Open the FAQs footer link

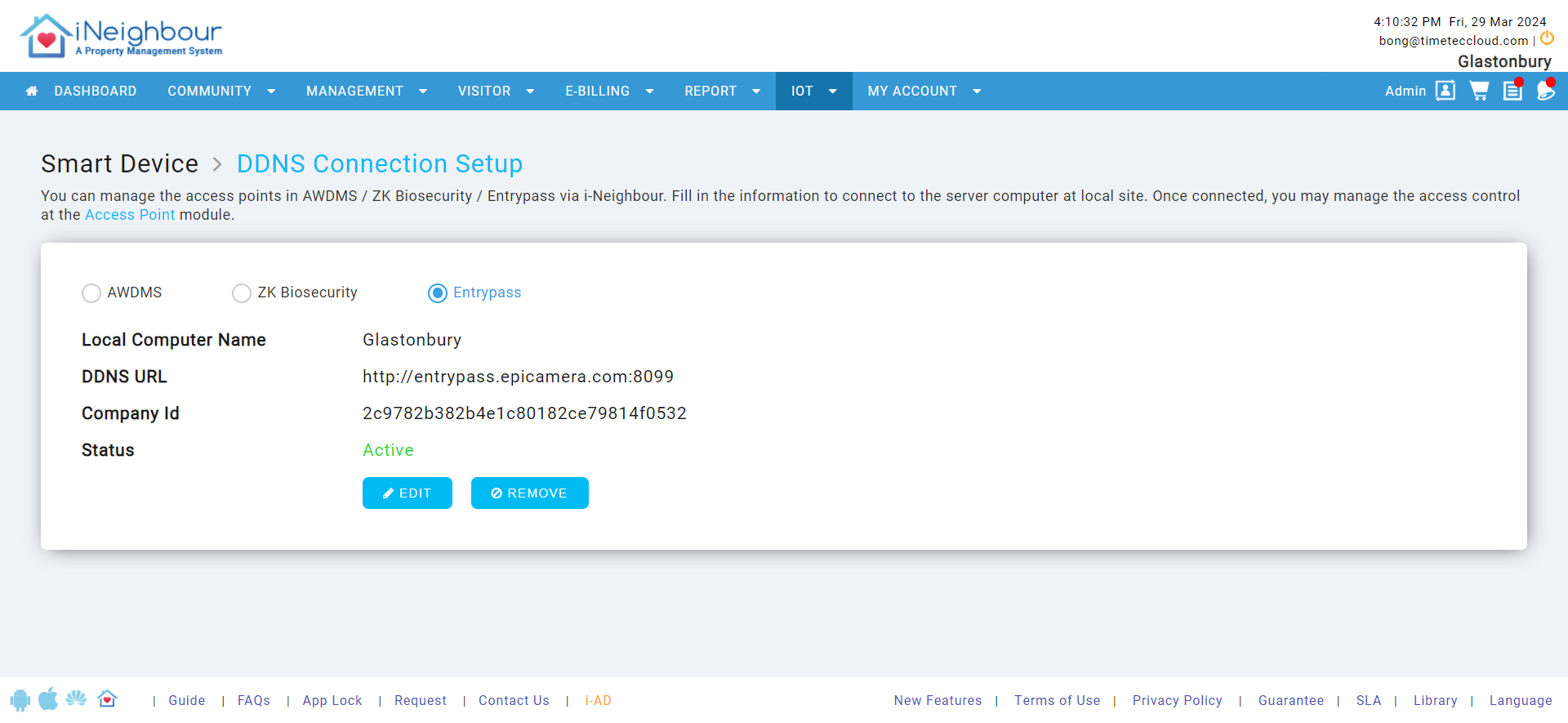coord(254,701)
